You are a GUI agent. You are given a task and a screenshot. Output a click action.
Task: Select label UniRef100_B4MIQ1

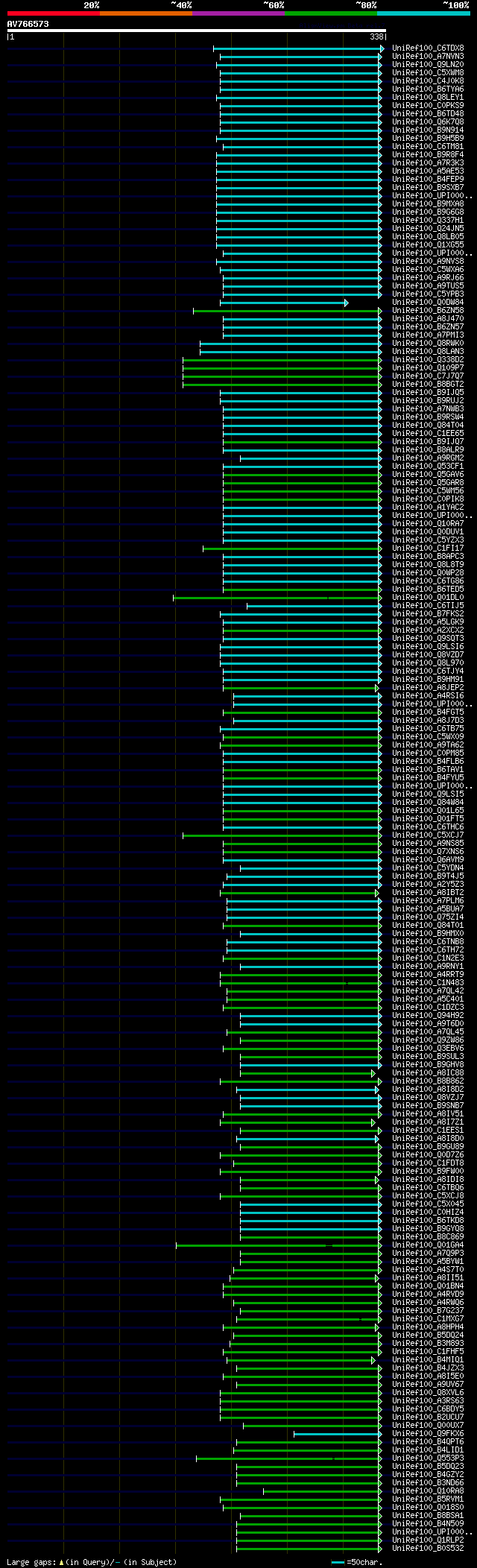tap(428, 1360)
